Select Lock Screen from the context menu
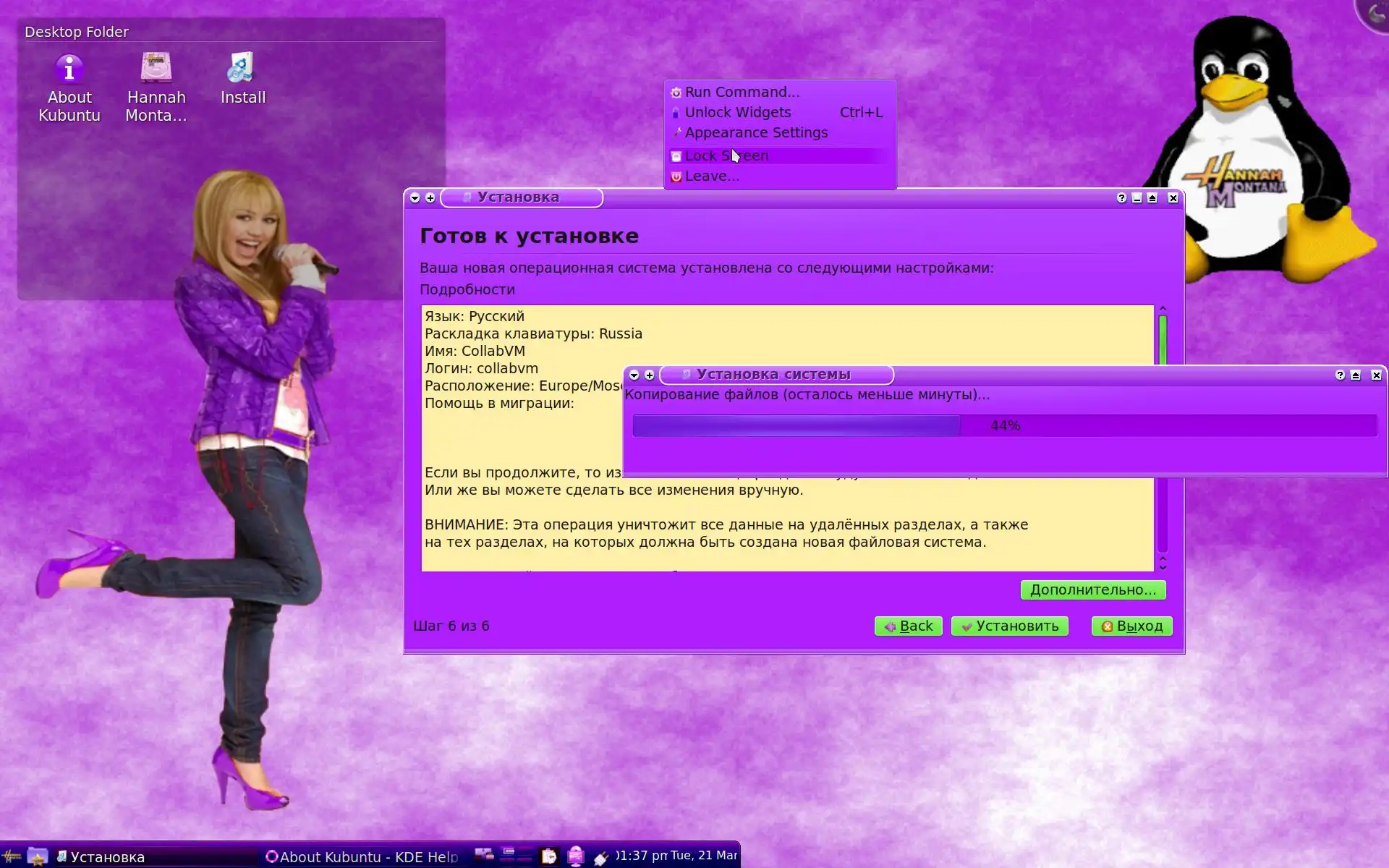This screenshot has width=1389, height=868. [x=726, y=156]
